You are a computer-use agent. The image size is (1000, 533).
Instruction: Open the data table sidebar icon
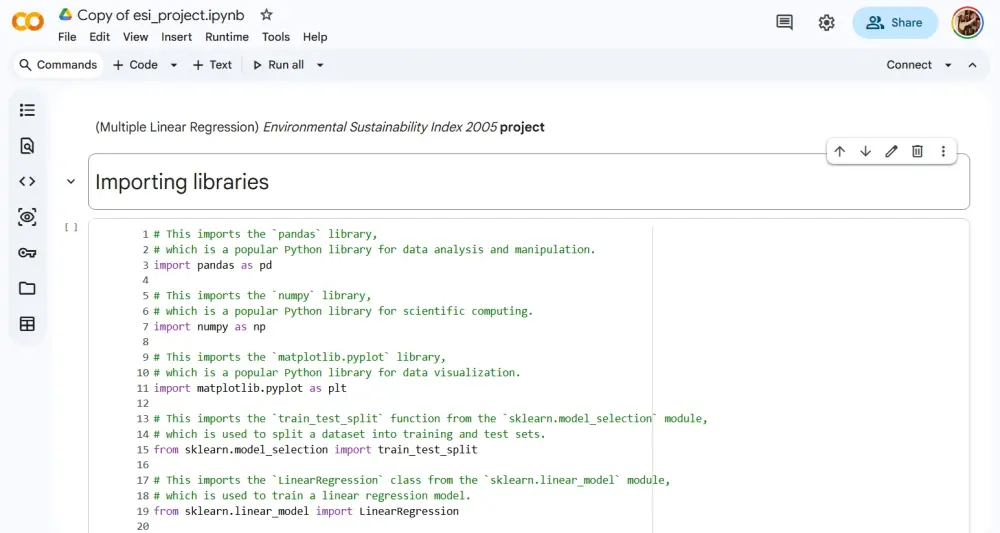click(27, 324)
